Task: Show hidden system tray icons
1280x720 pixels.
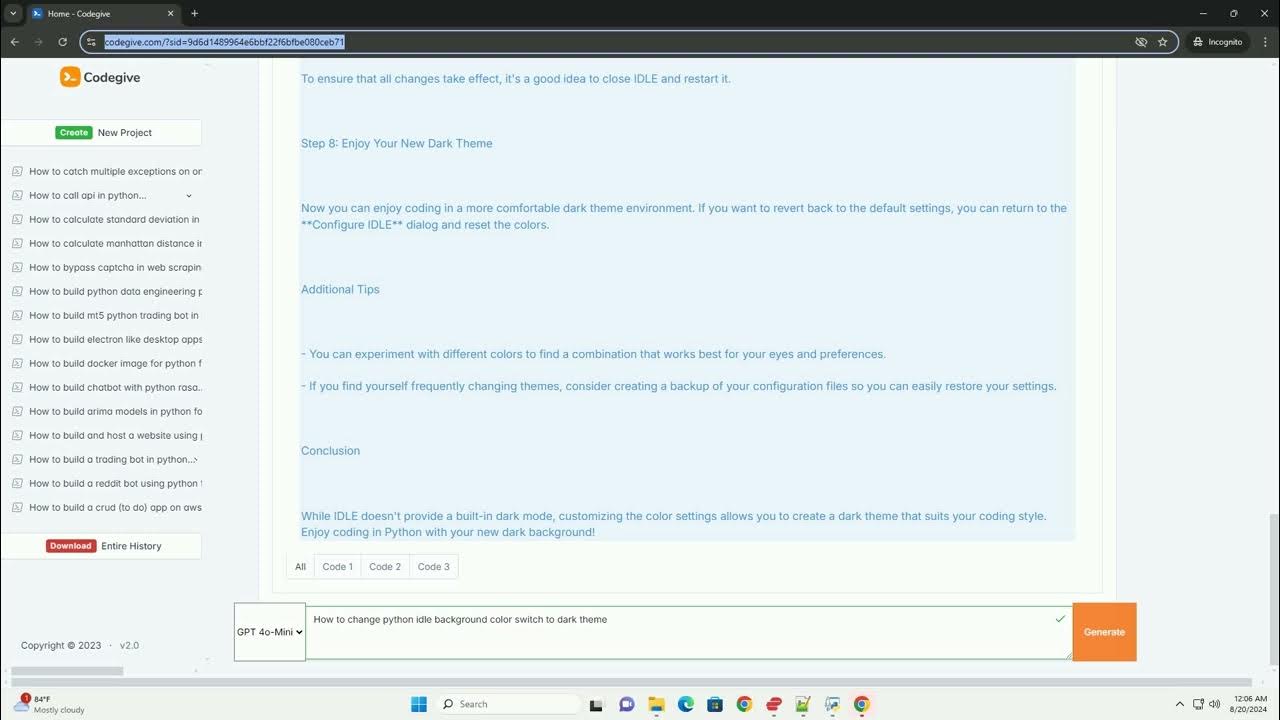Action: pyautogui.click(x=1179, y=704)
